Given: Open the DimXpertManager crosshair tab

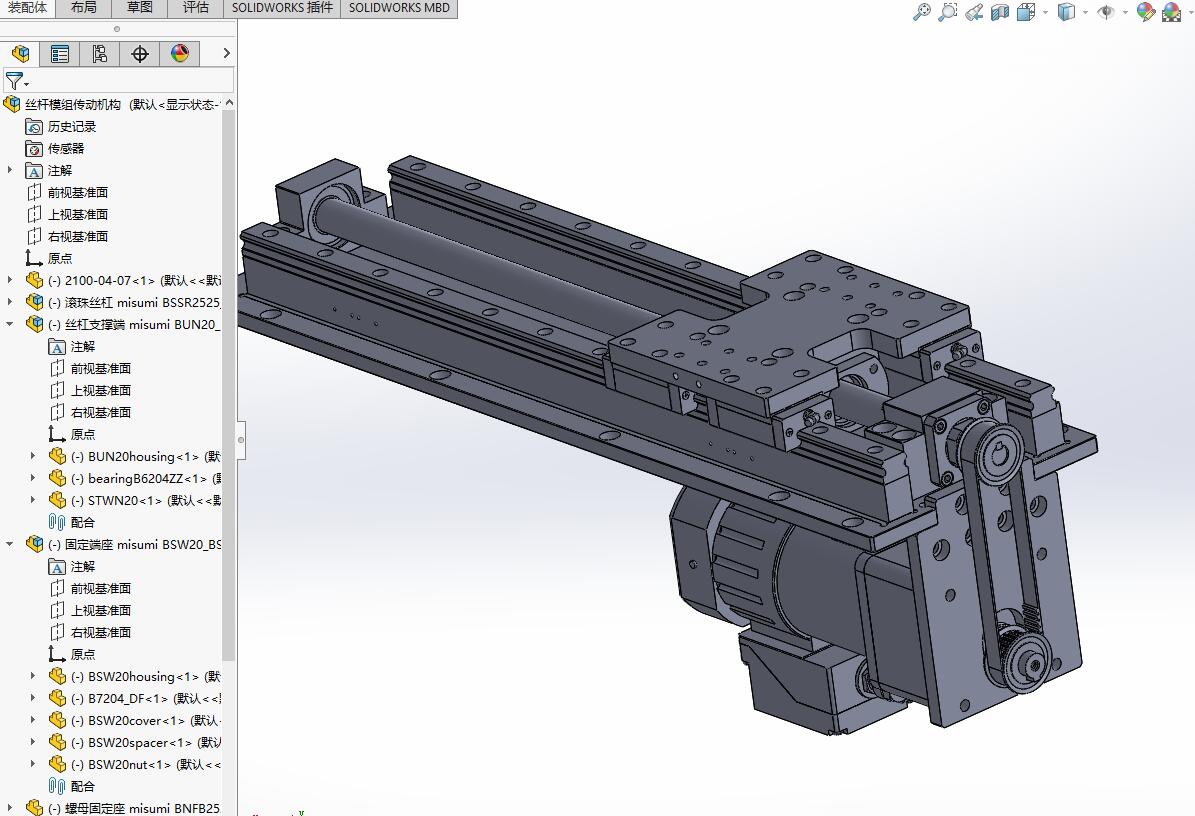Looking at the screenshot, I should (139, 53).
